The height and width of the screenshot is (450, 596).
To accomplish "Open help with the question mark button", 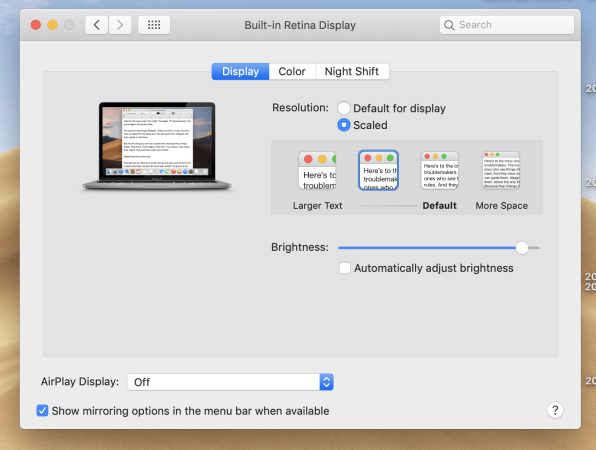I will 555,410.
